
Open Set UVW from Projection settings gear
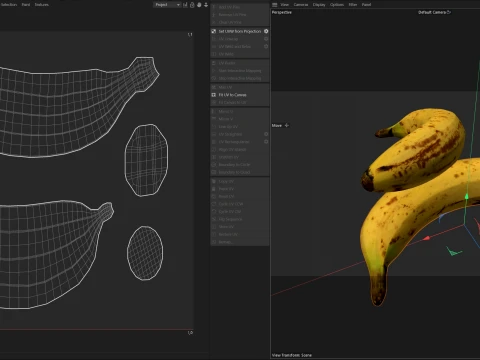tap(266, 31)
